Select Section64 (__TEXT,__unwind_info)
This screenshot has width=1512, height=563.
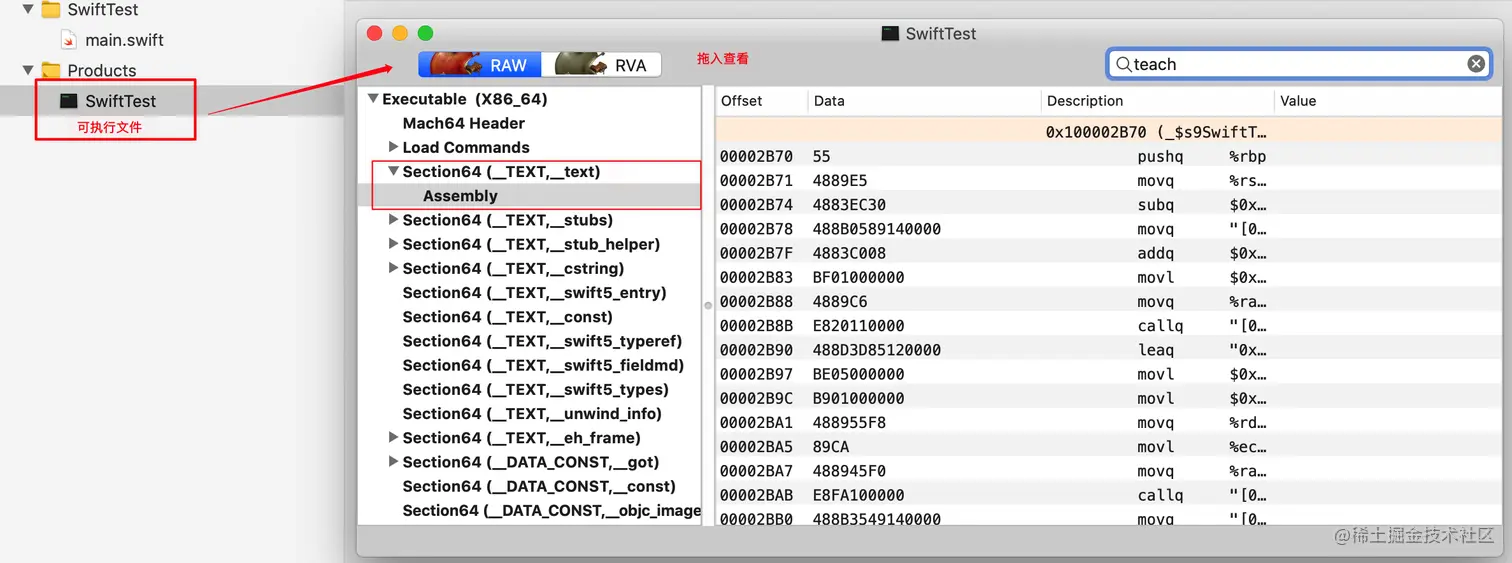point(532,413)
